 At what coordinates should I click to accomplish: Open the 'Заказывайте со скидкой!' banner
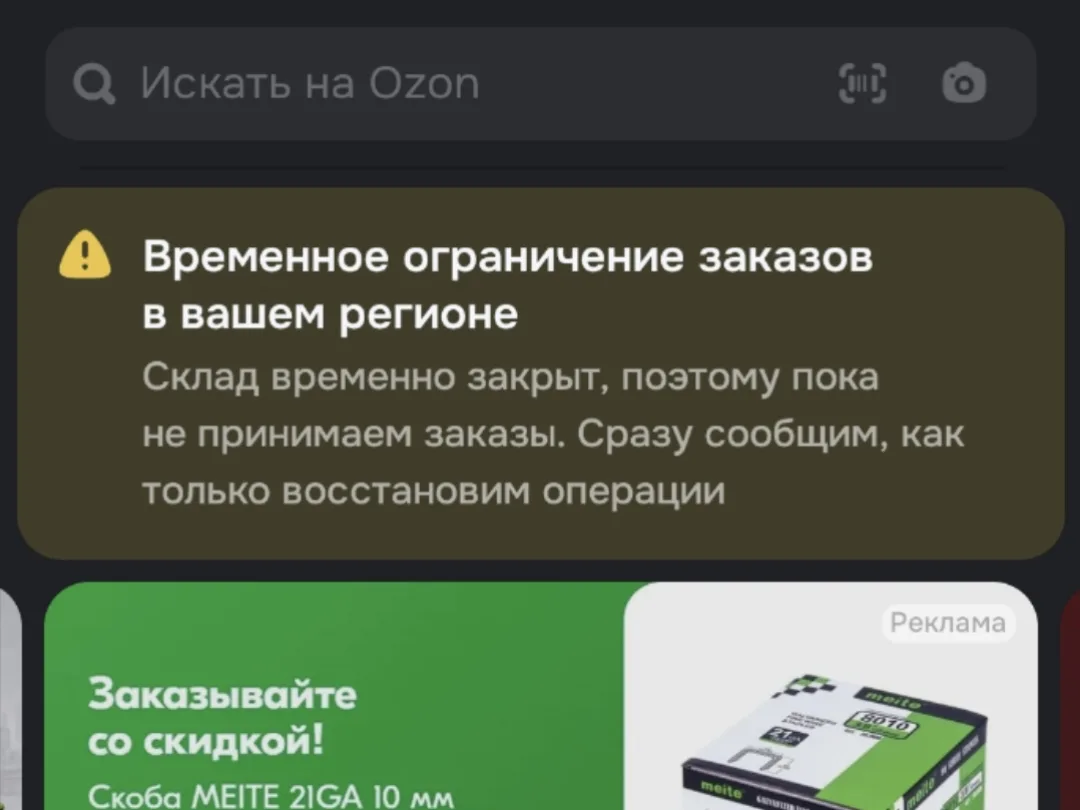pos(541,696)
